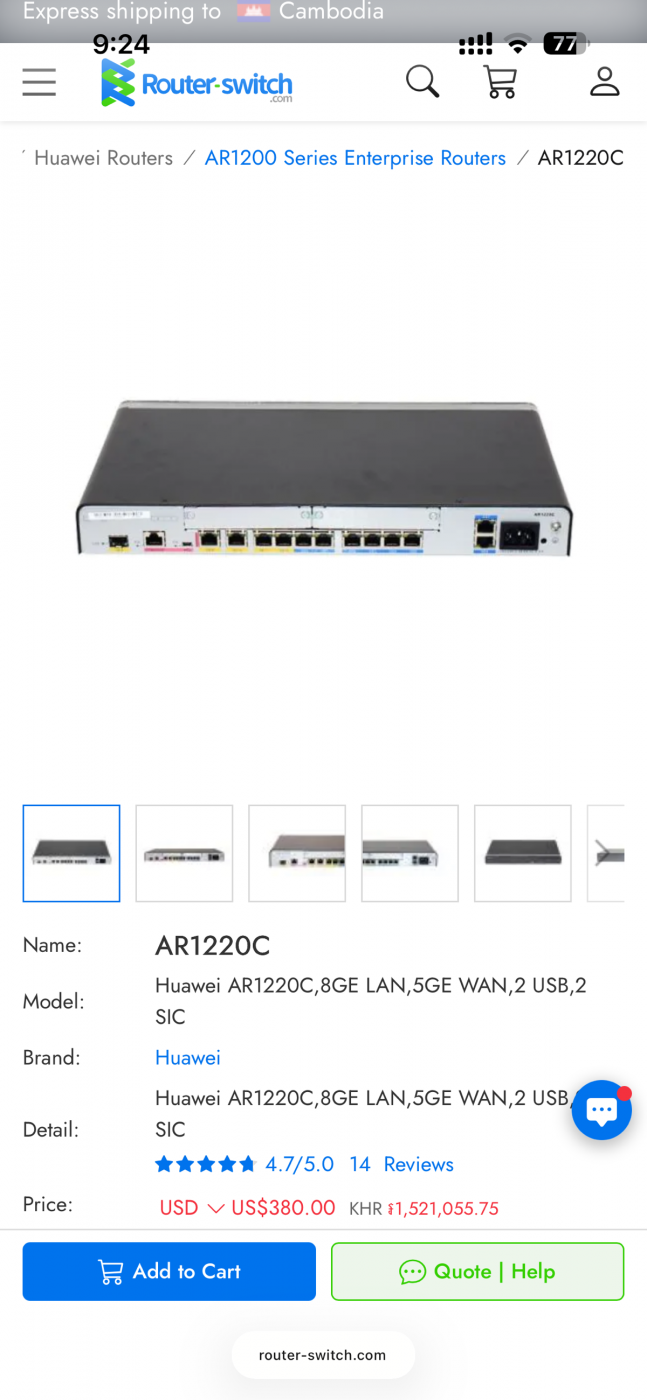Tap the main AR1220C product image

323,478
